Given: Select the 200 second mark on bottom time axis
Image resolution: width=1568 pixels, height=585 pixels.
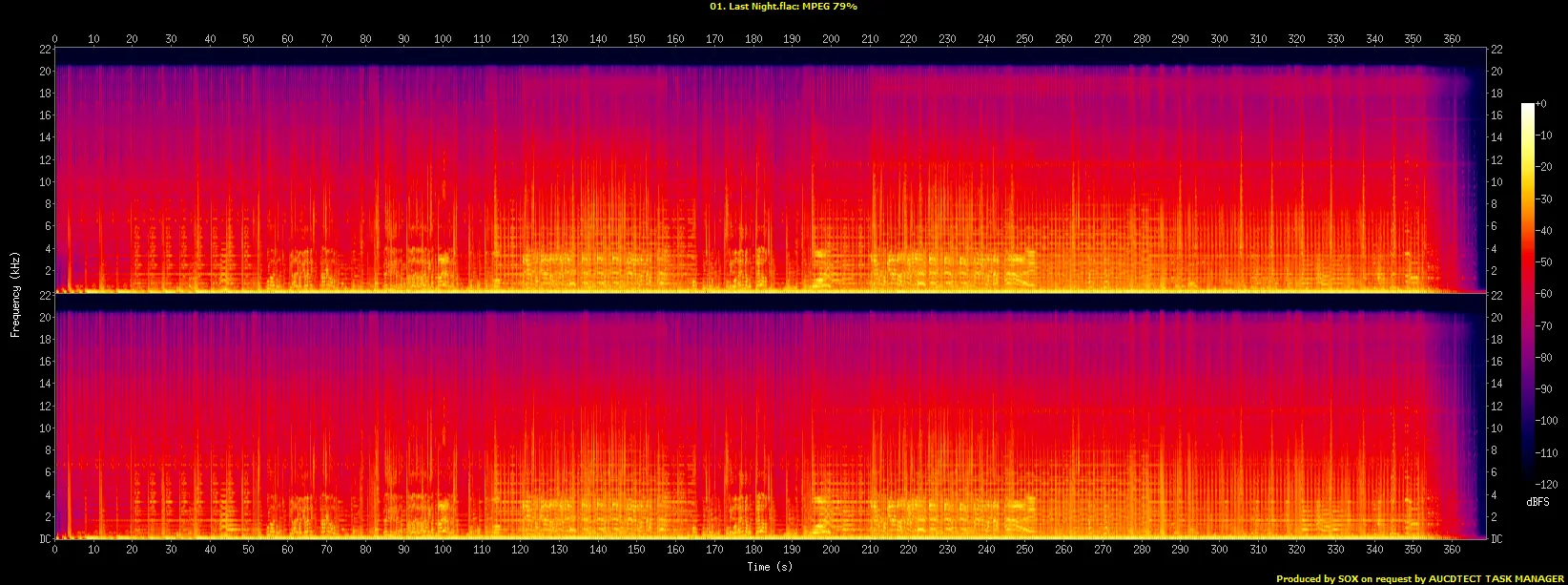Looking at the screenshot, I should 831,549.
